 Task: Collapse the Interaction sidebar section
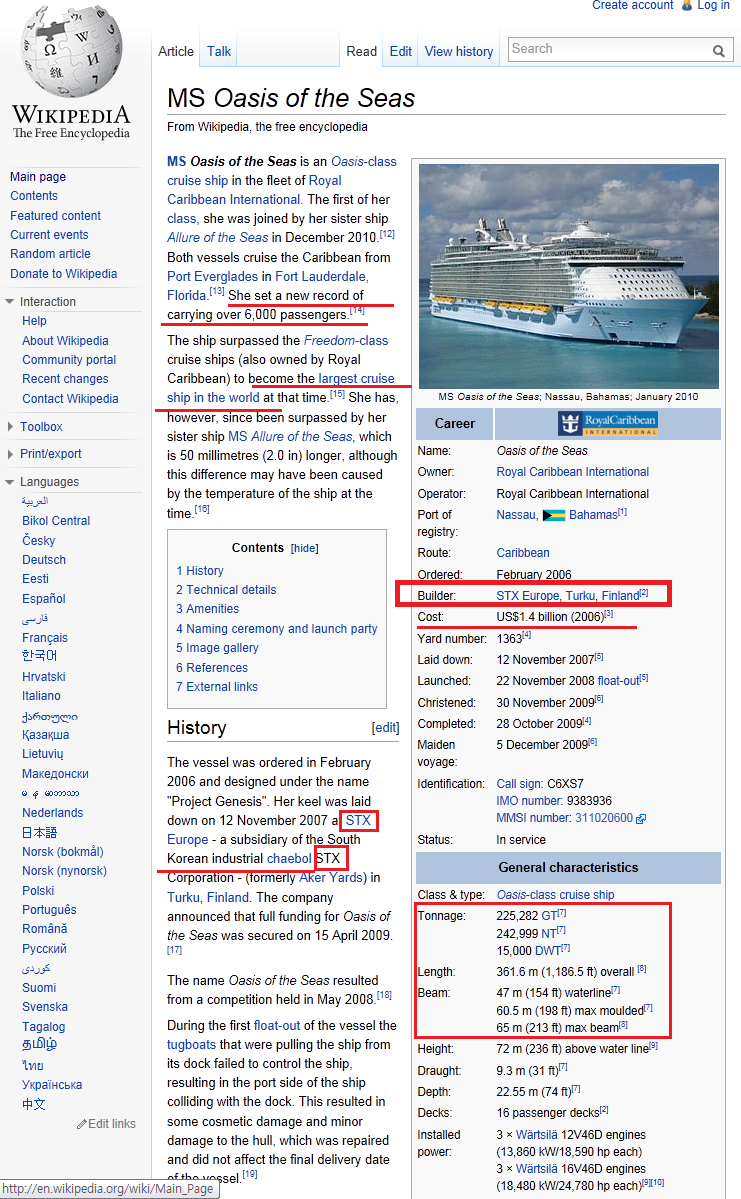click(x=10, y=301)
